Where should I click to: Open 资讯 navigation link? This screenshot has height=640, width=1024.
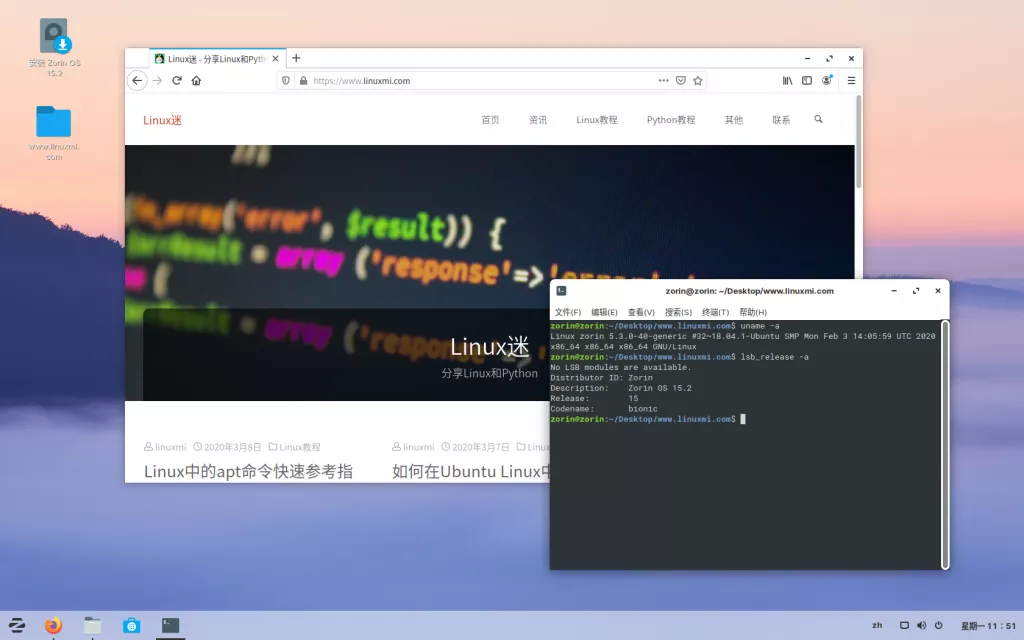pos(537,120)
